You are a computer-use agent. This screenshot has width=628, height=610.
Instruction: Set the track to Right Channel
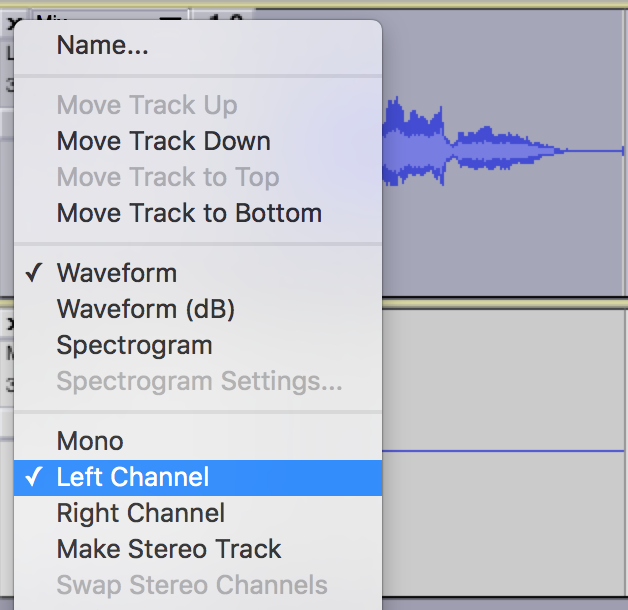140,513
